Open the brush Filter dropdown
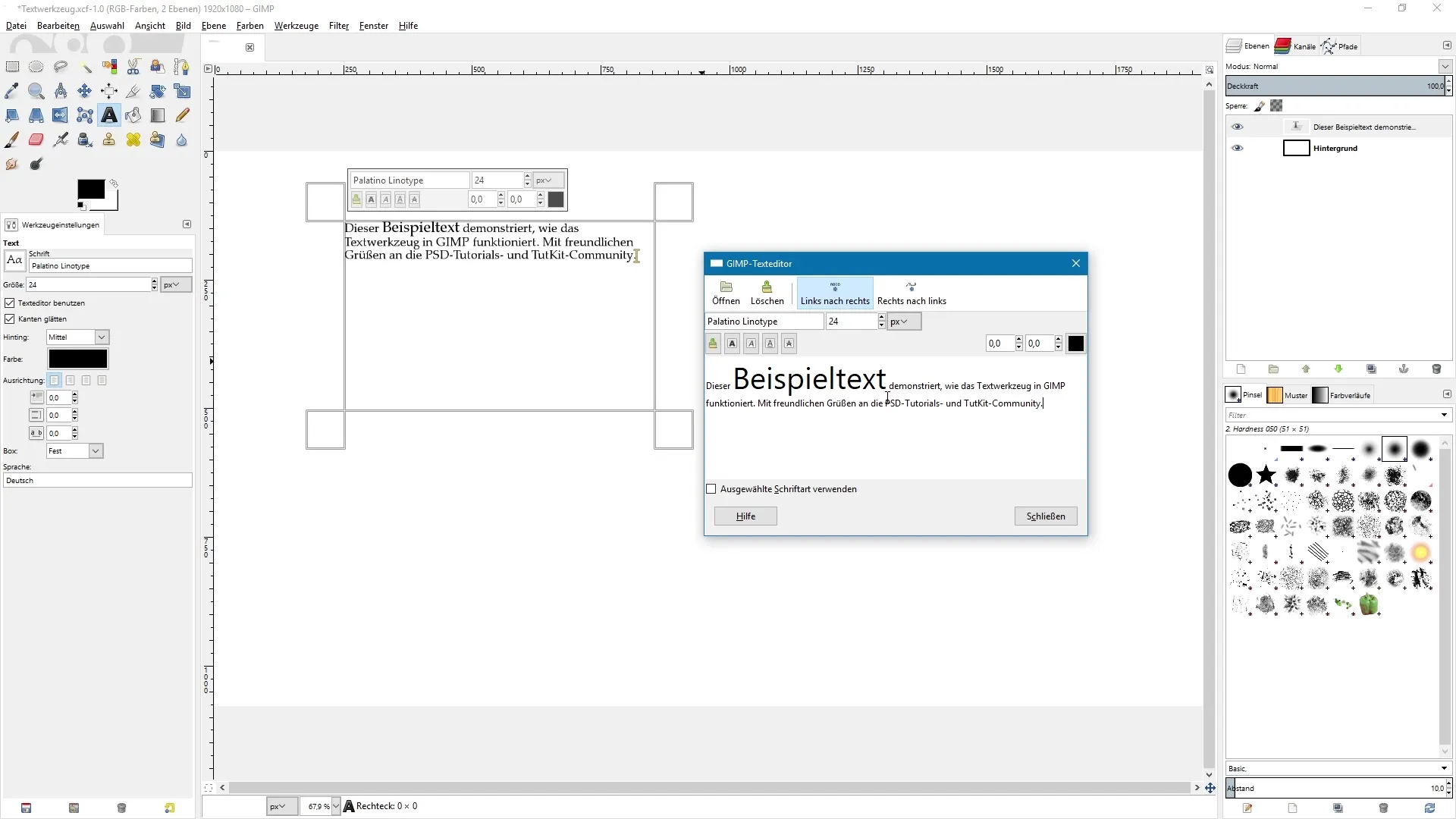1456x819 pixels. coord(1444,415)
